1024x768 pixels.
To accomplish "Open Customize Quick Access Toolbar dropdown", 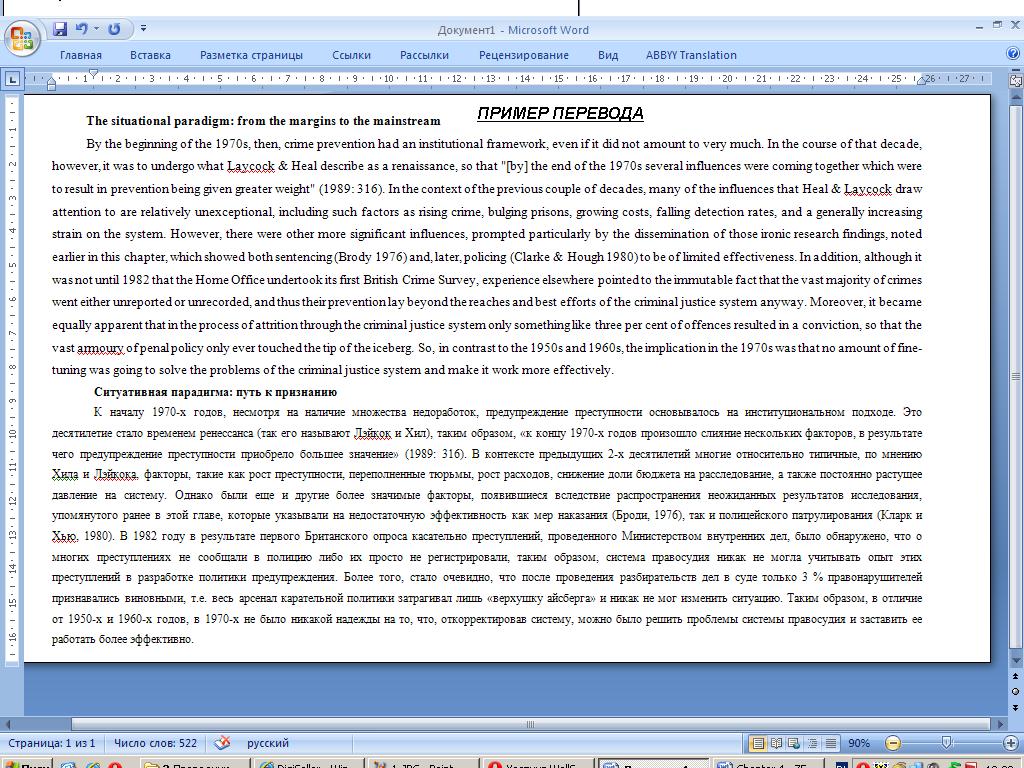I will coord(144,29).
